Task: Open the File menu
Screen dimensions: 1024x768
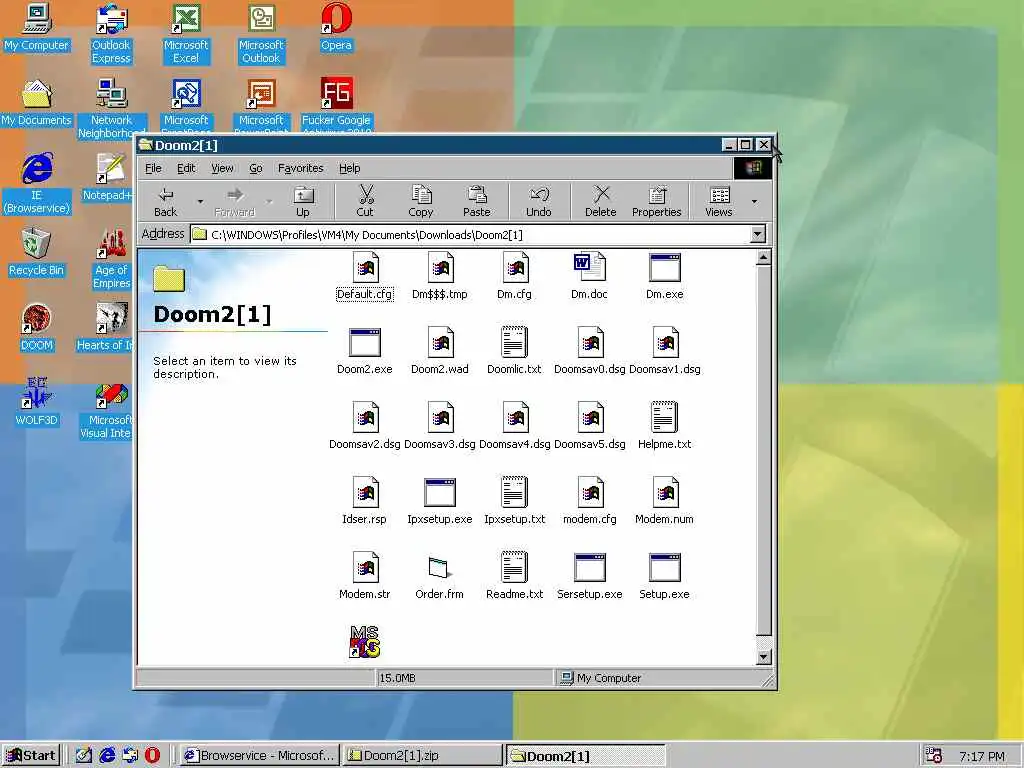Action: (153, 168)
